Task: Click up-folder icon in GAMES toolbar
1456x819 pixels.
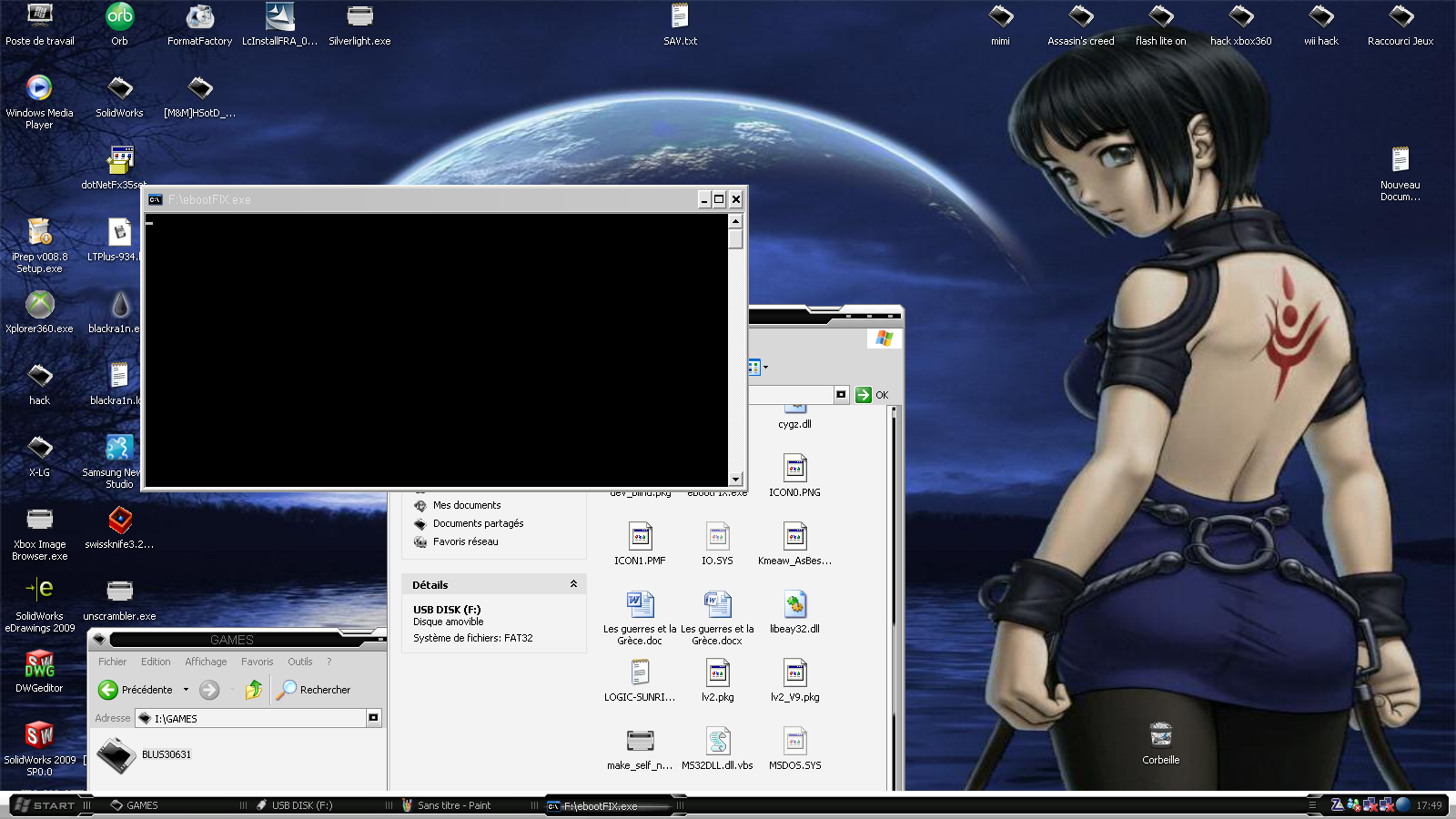Action: pyautogui.click(x=254, y=690)
